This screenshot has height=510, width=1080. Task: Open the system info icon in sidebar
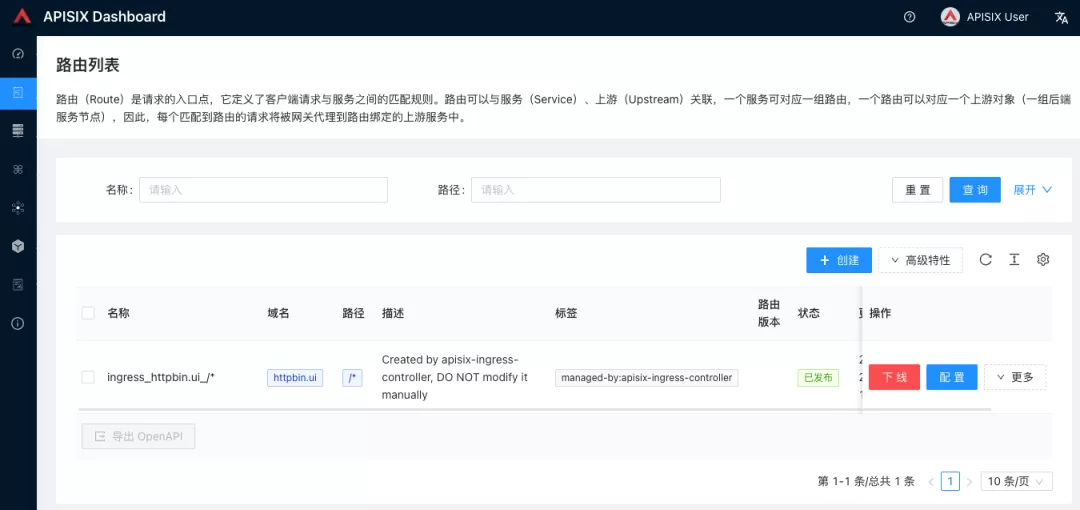19,323
